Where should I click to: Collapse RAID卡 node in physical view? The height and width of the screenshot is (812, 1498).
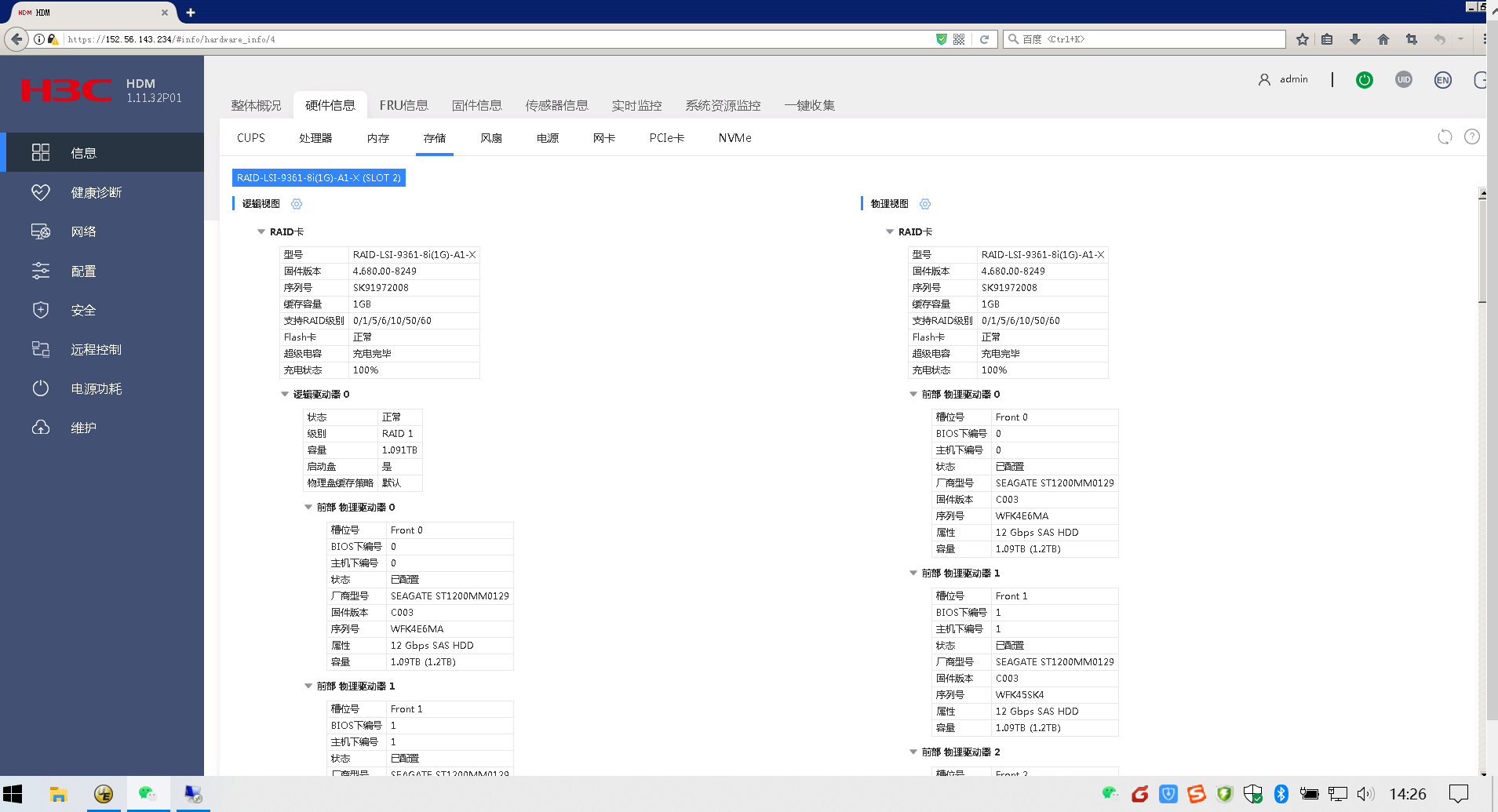coord(890,232)
